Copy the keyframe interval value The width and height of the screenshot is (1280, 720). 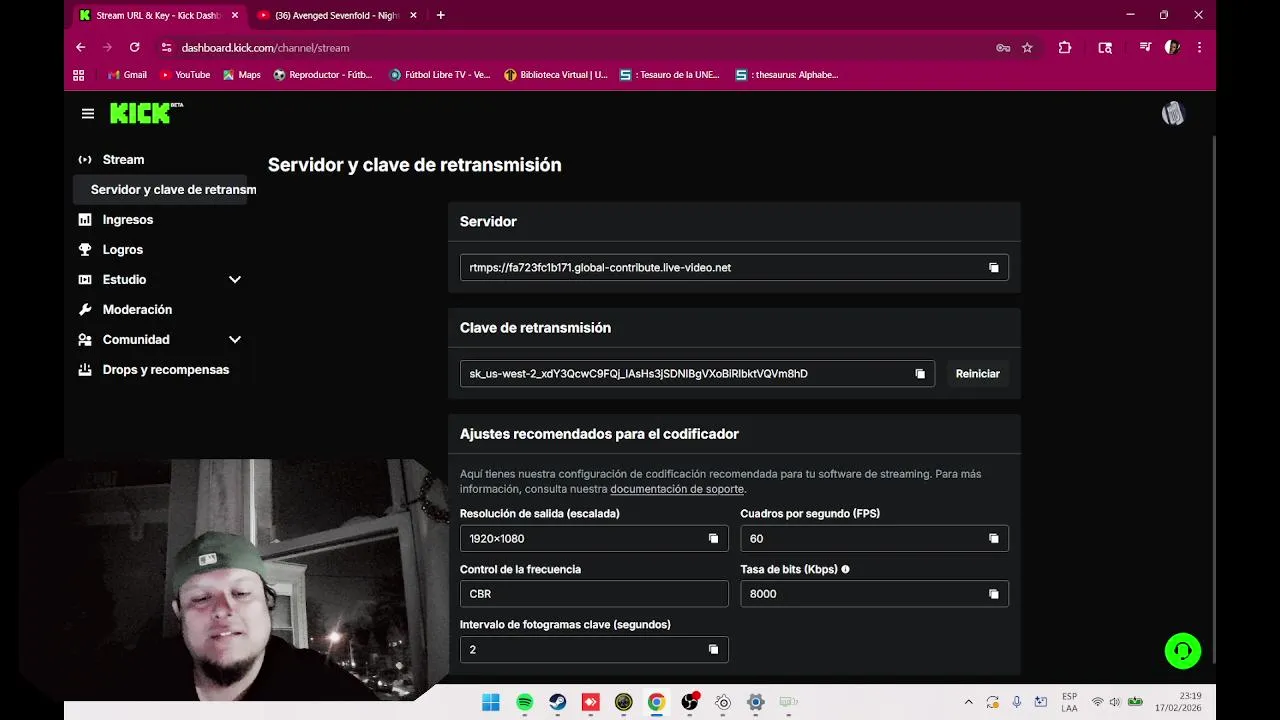click(713, 649)
